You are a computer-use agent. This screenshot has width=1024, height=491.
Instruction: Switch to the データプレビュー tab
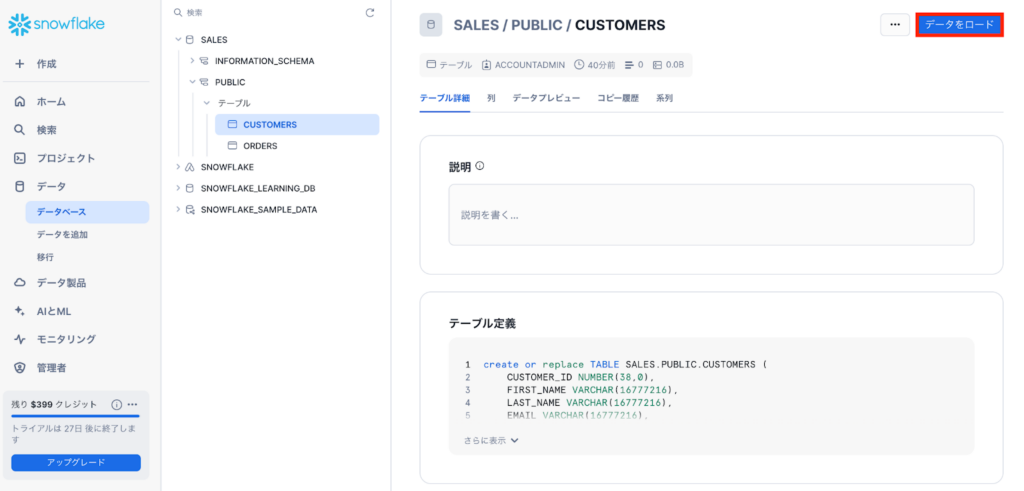[x=546, y=98]
